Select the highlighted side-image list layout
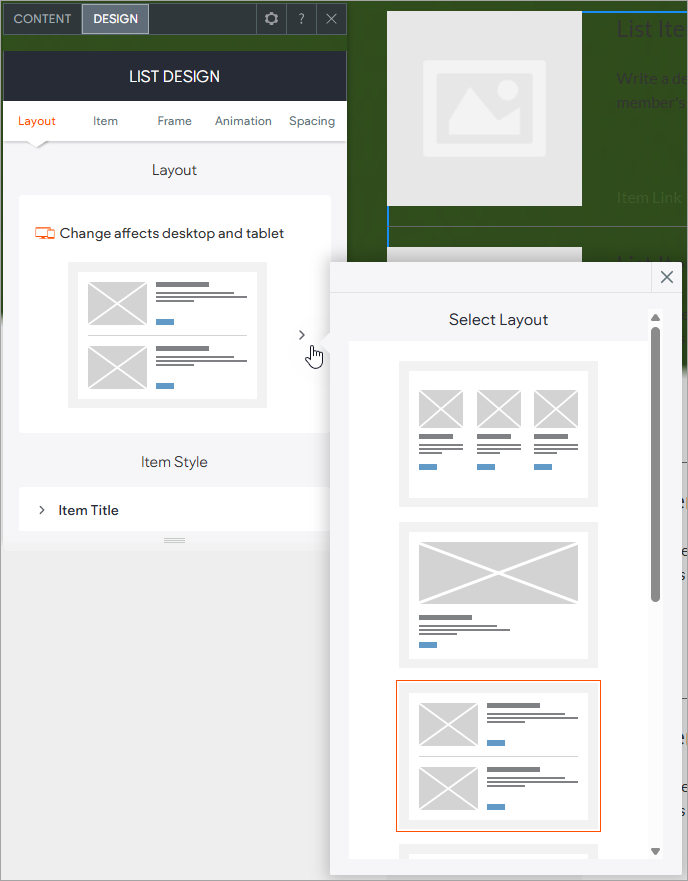Viewport: 688px width, 881px height. 498,756
